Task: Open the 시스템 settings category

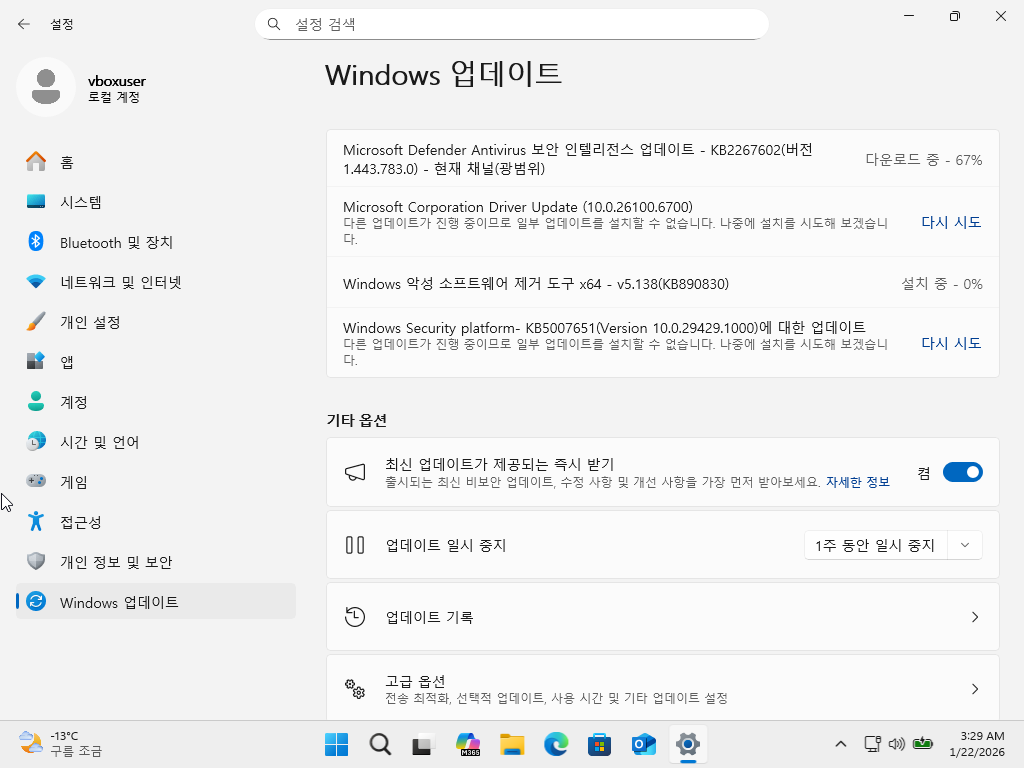Action: (x=156, y=202)
